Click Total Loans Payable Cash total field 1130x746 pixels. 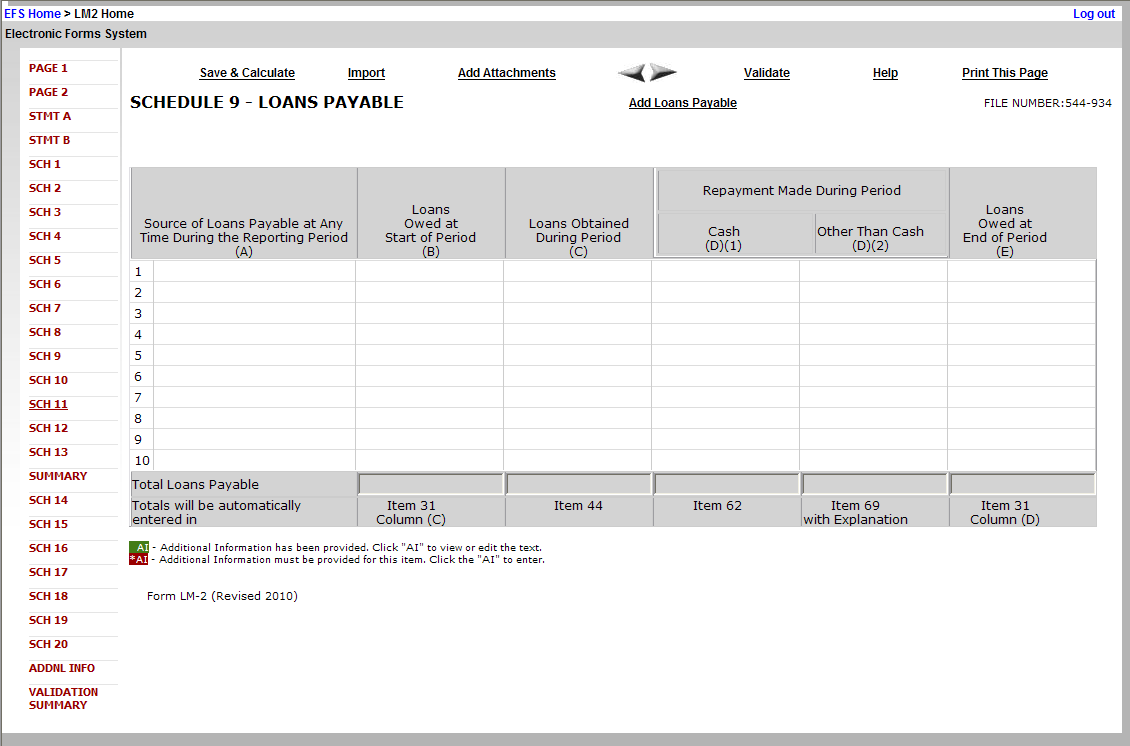[x=726, y=484]
